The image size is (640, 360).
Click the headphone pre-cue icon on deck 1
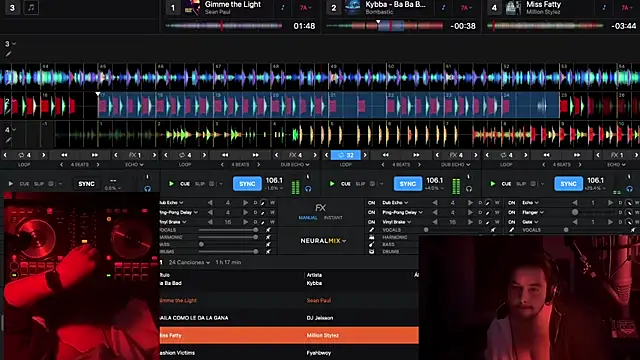tap(308, 189)
